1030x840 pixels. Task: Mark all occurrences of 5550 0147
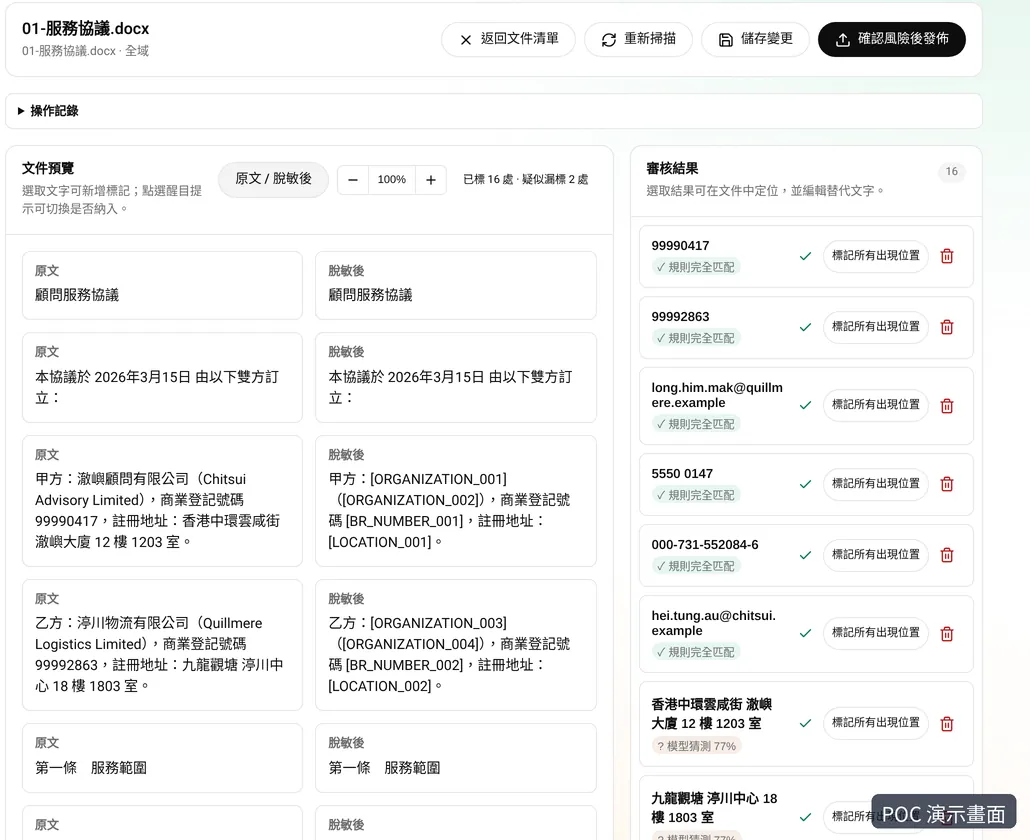876,484
